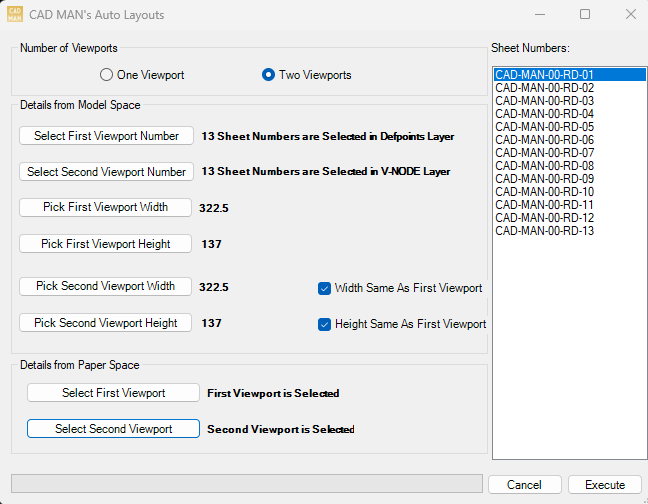Pick sheet CAD-MAN-00-RD-09 in Sheet Numbers
Screen dimensions: 648x504
[545, 179]
